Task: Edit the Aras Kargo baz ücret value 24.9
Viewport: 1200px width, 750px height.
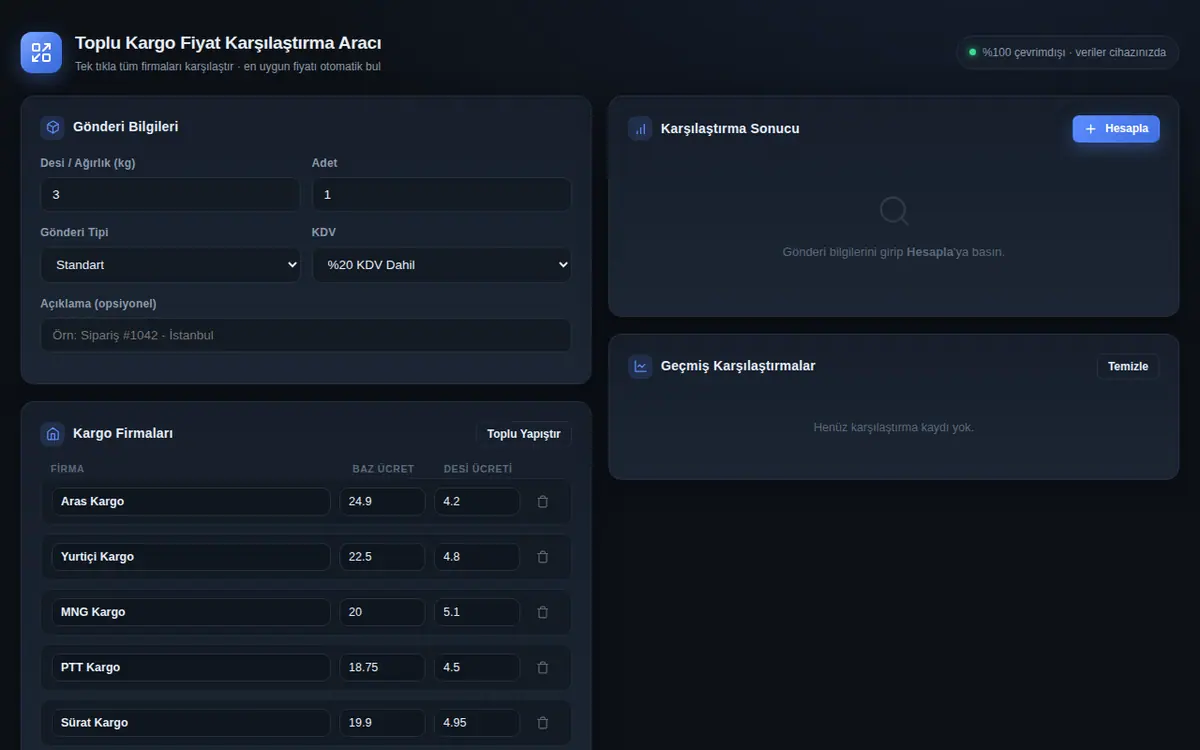Action: pyautogui.click(x=382, y=502)
